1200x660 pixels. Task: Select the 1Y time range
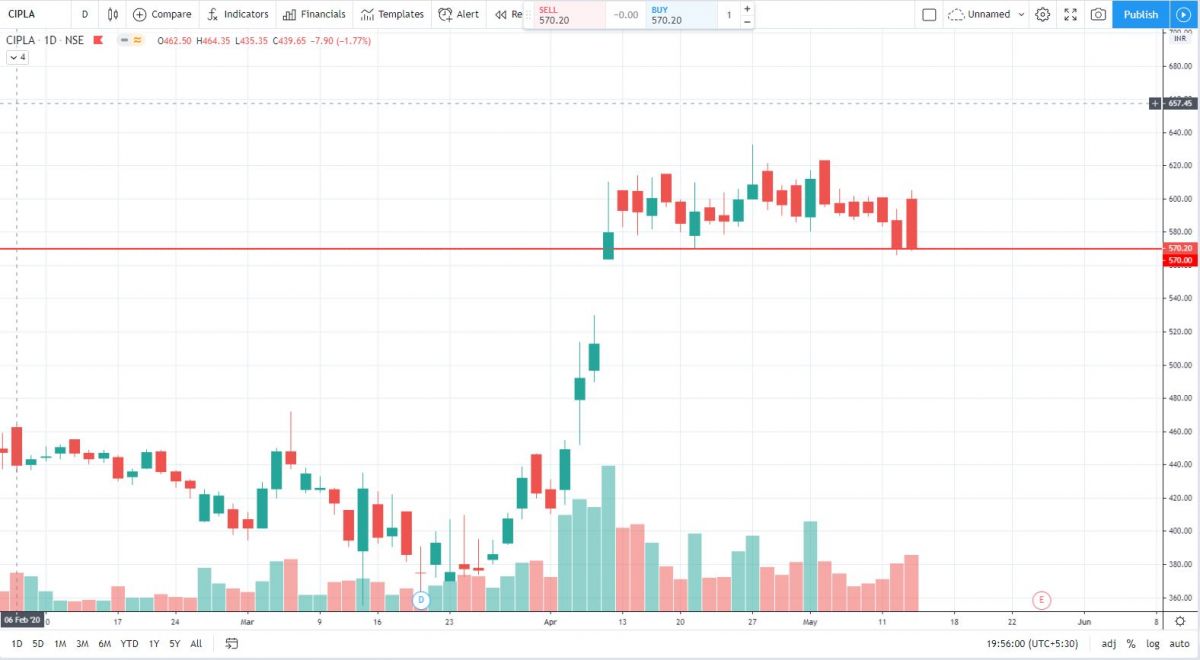[x=153, y=644]
